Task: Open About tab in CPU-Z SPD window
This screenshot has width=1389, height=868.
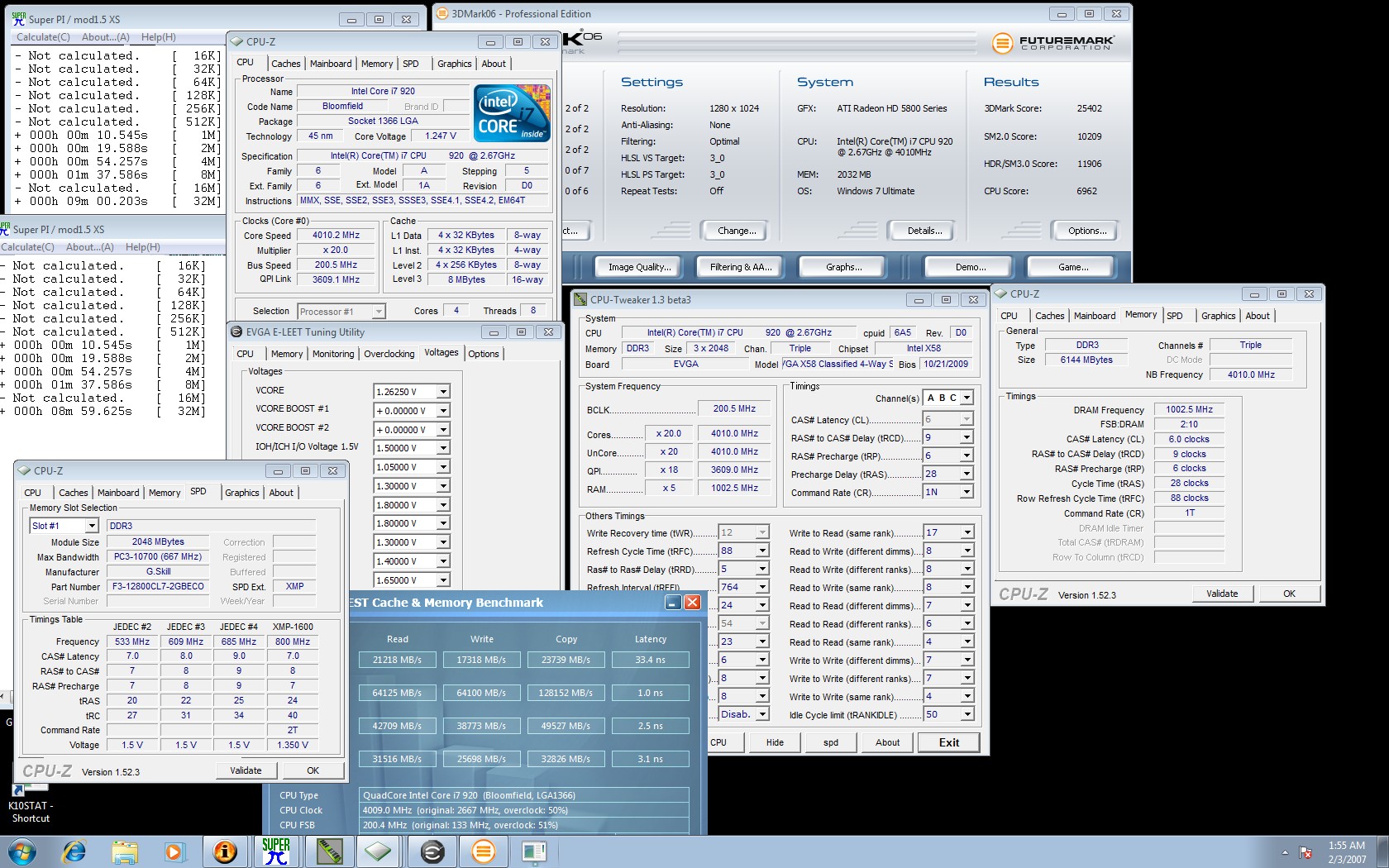Action: pos(281,493)
